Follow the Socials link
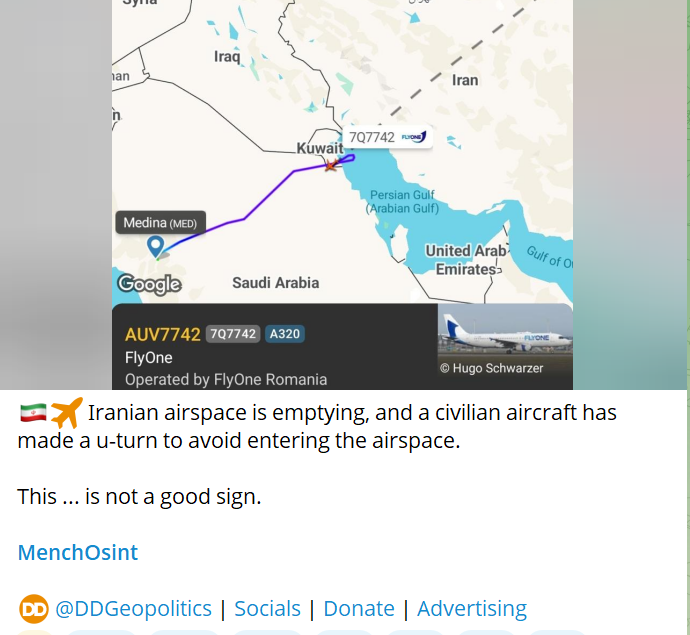This screenshot has height=635, width=690. (x=267, y=608)
